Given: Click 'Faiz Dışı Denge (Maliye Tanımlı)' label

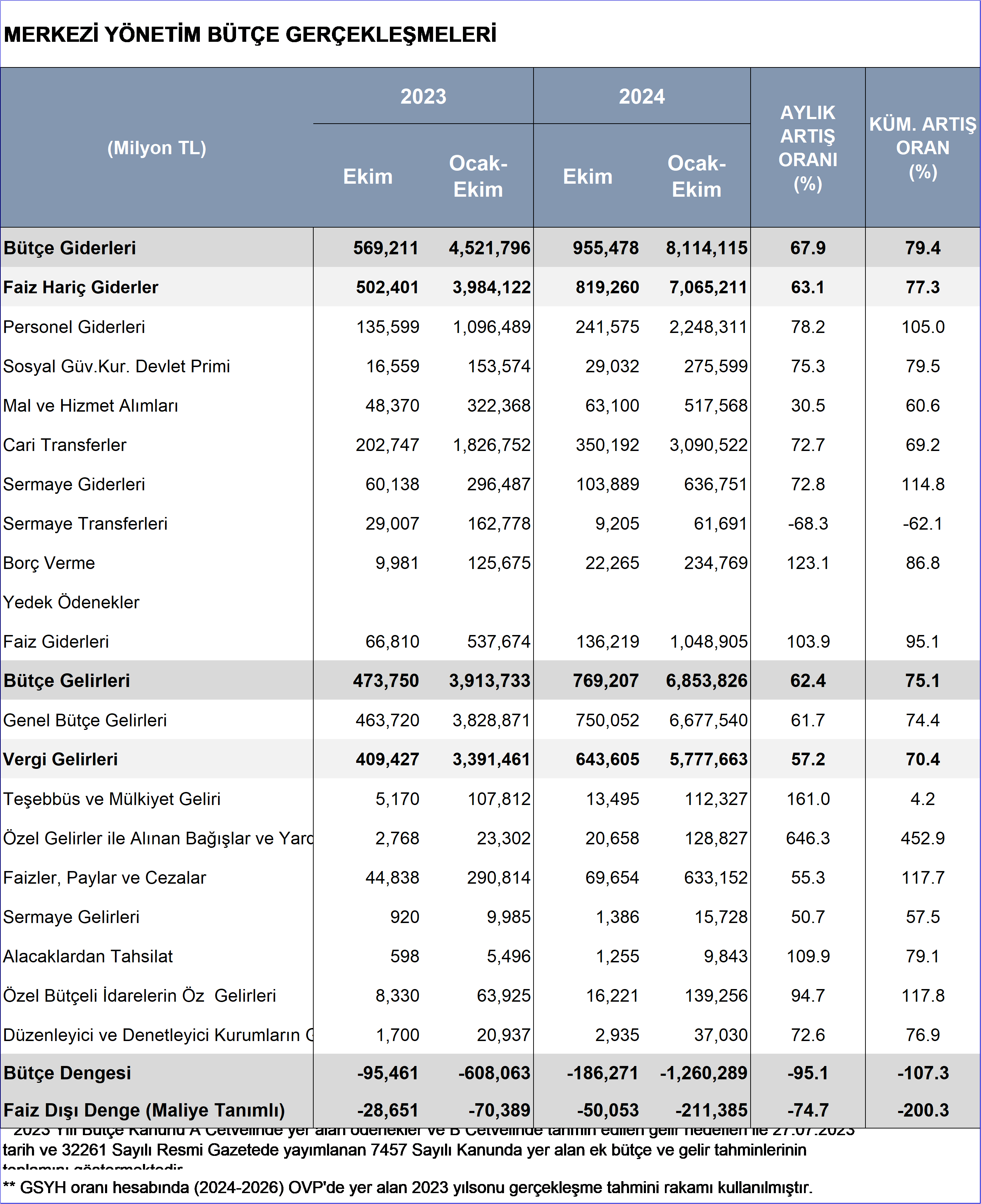Looking at the screenshot, I should tap(144, 1110).
